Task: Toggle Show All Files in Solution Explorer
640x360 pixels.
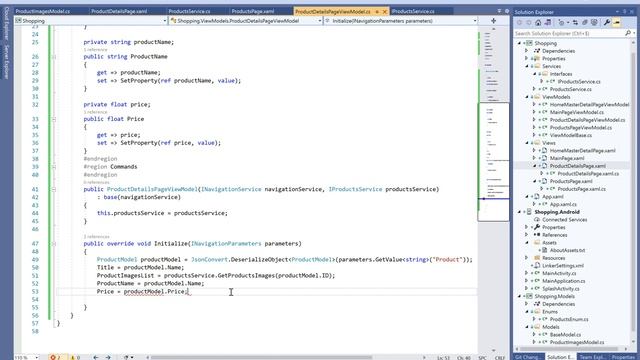Action: point(594,22)
